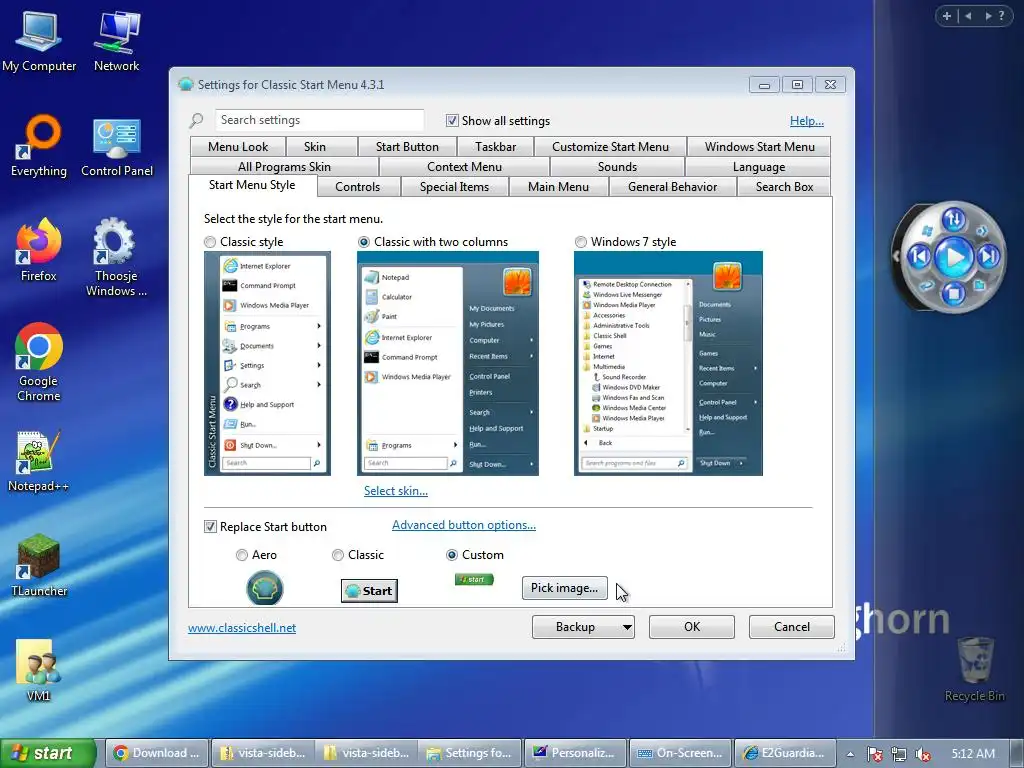Screen dimensions: 1024x768
Task: Toggle the Replace Start button checkbox
Action: 210,526
